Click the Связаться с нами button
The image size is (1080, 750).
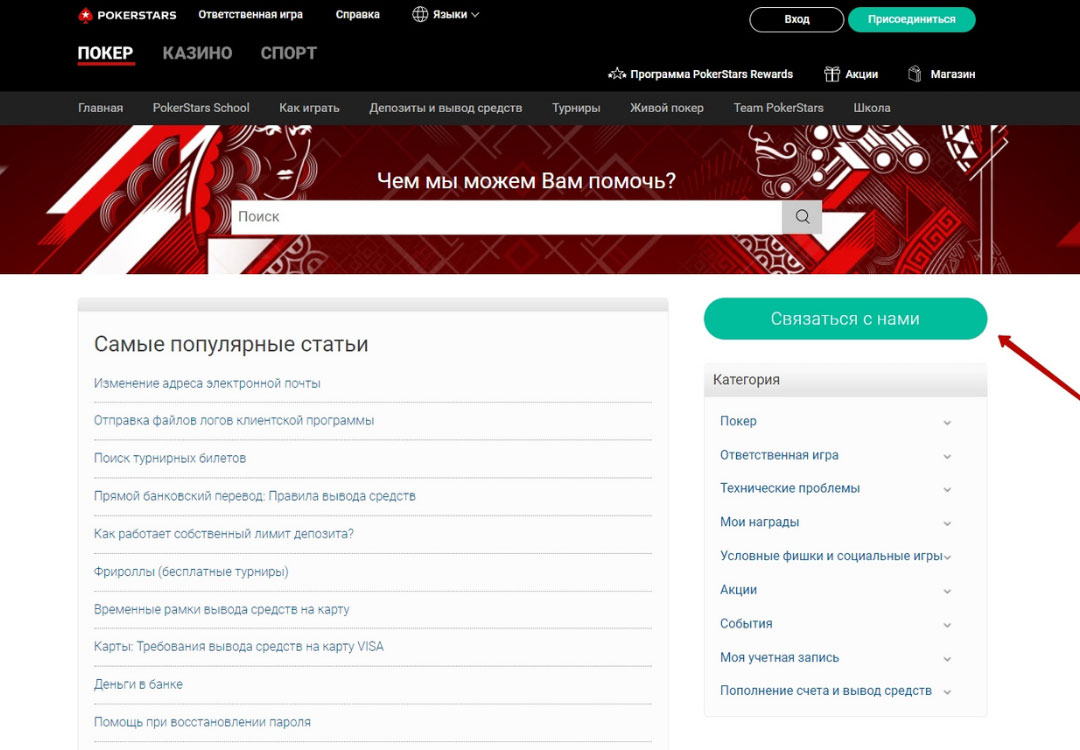pos(845,319)
